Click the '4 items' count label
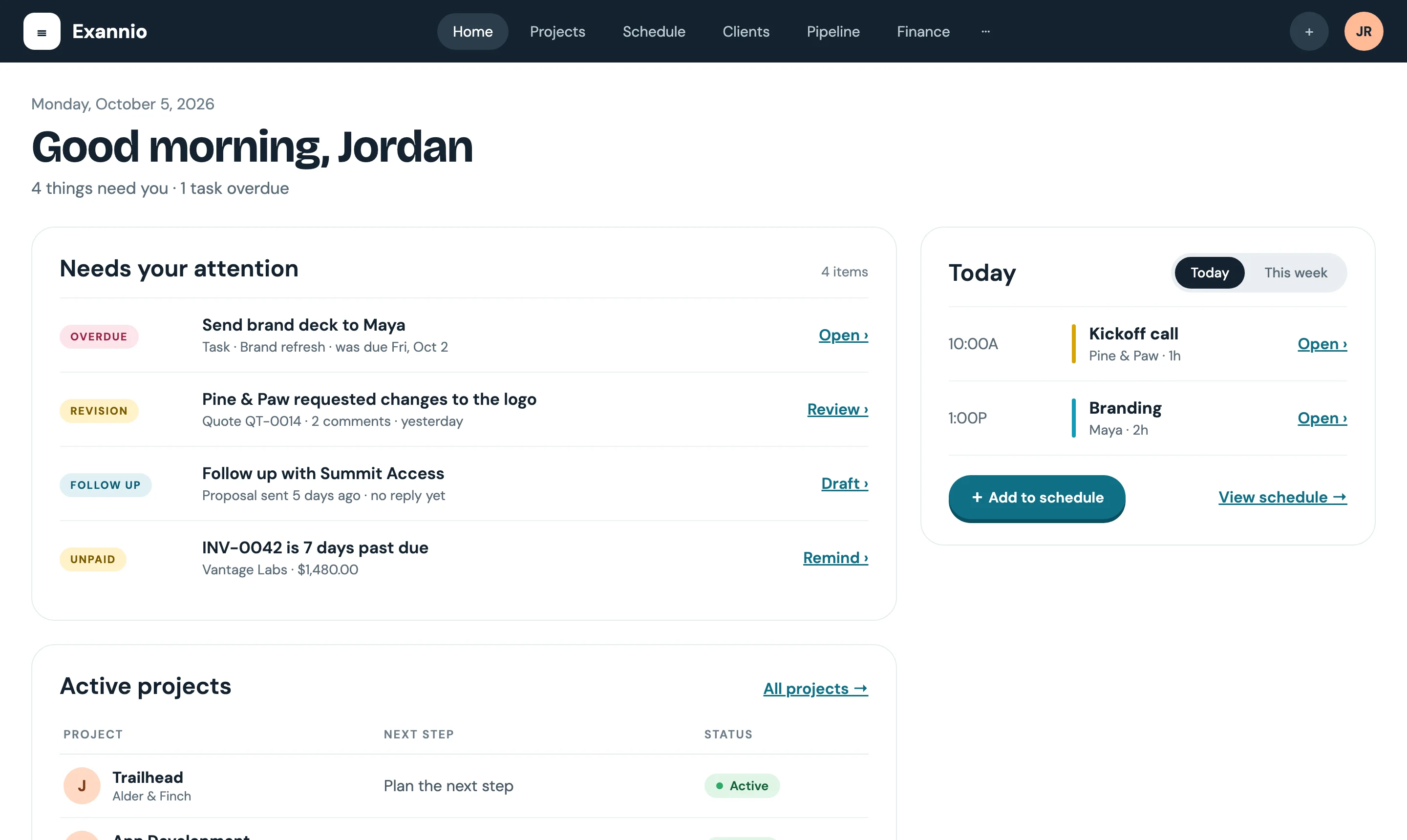 coord(844,271)
